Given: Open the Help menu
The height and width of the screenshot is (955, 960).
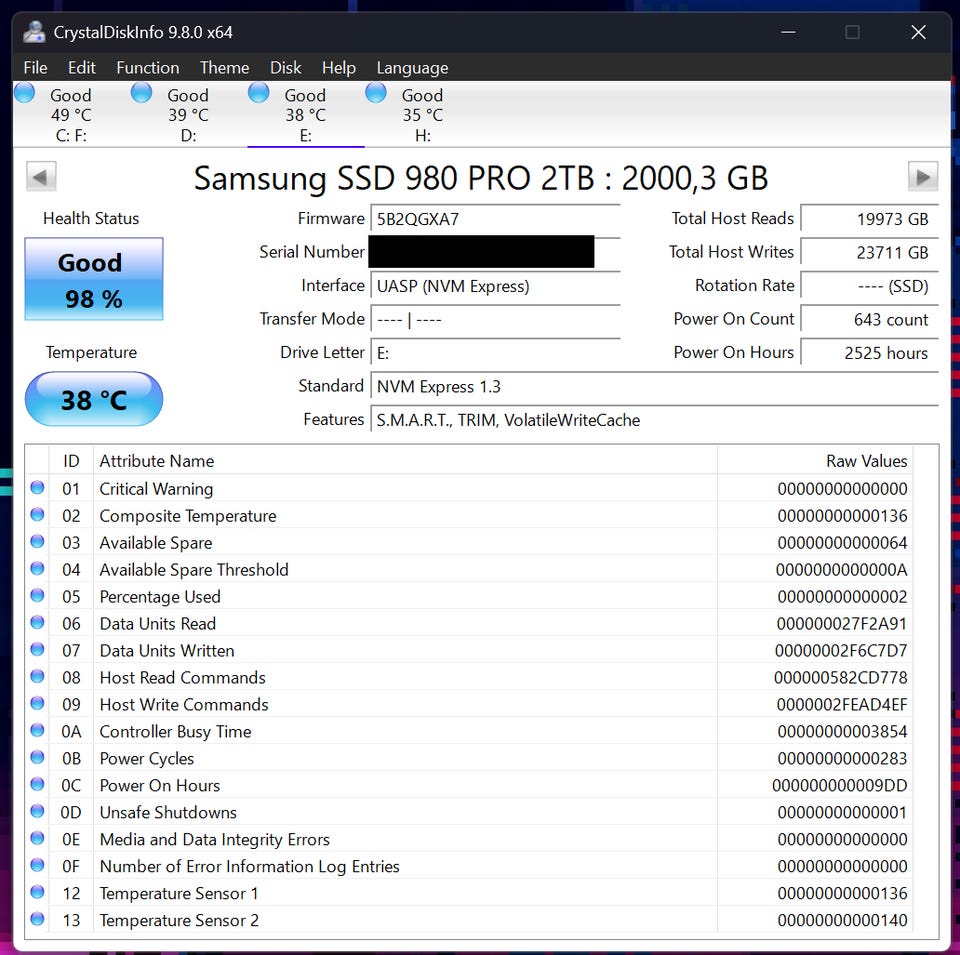Looking at the screenshot, I should point(339,67).
